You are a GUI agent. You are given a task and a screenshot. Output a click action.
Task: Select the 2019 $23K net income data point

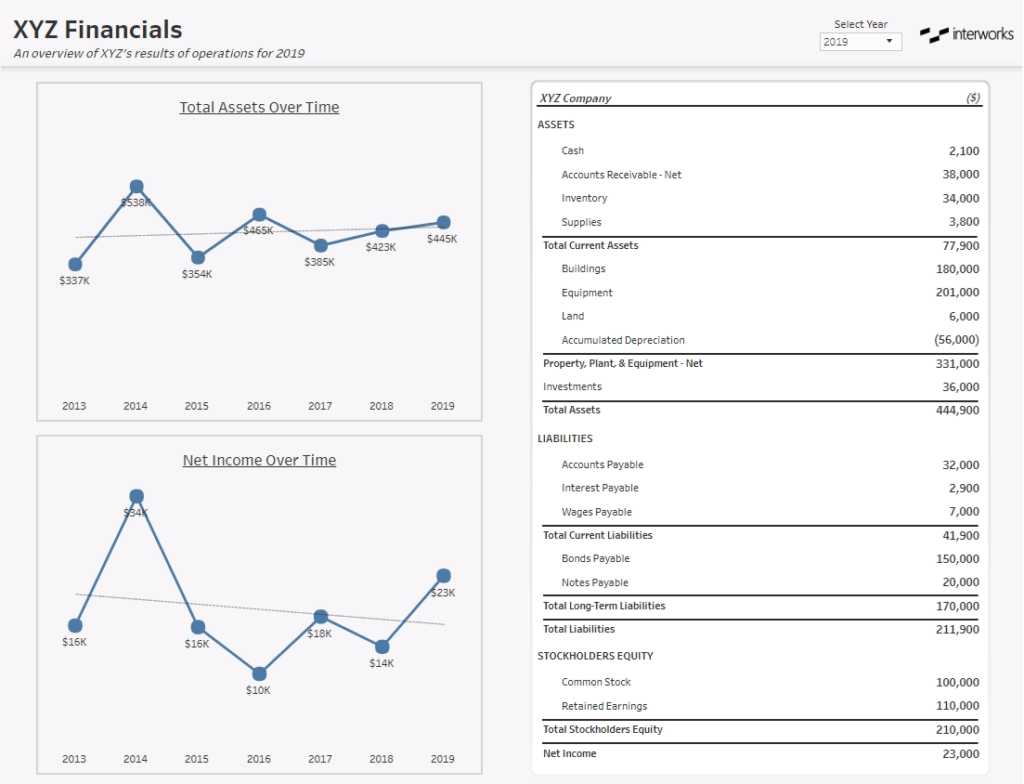[443, 576]
